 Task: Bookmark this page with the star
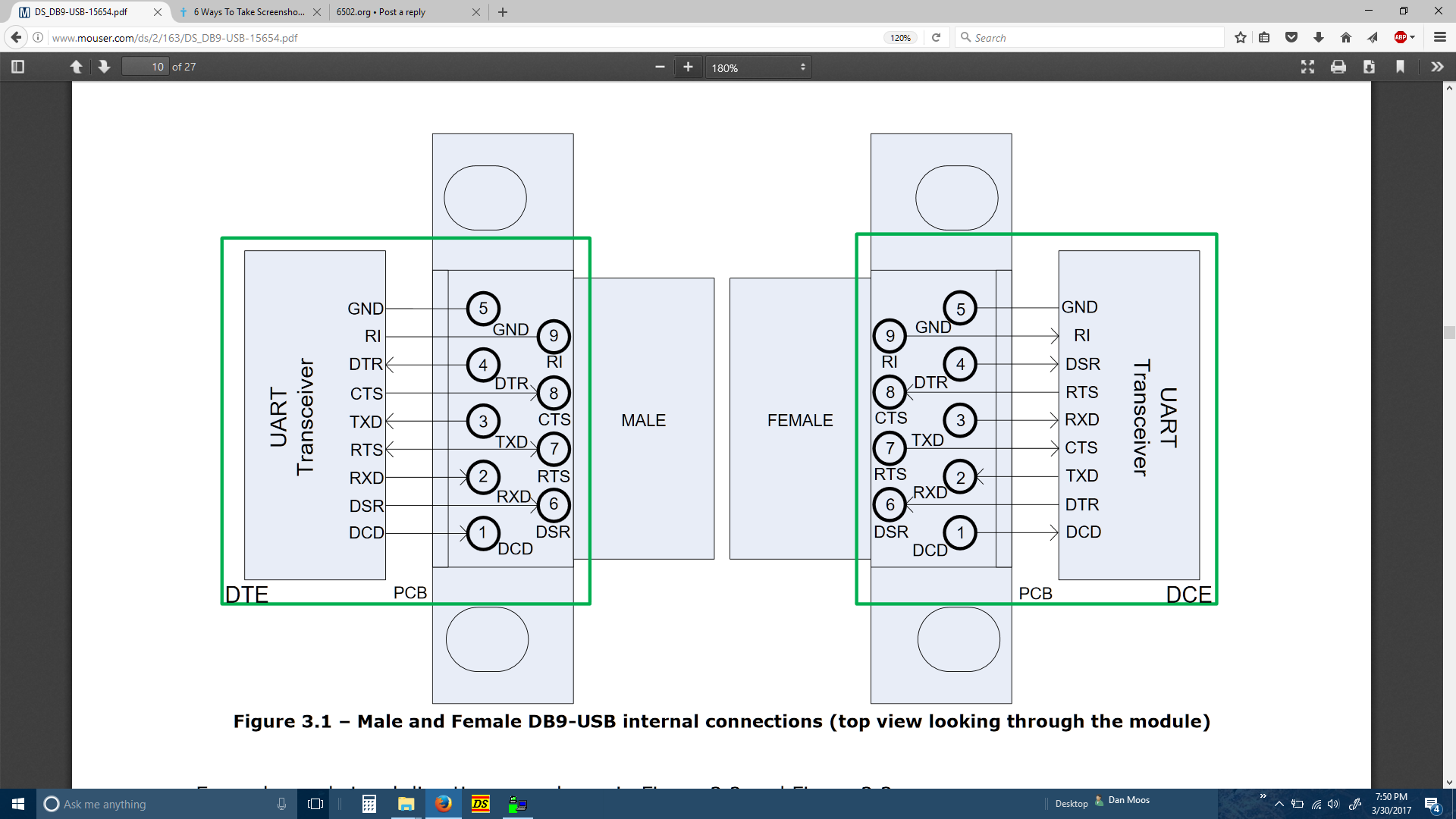pyautogui.click(x=1240, y=37)
